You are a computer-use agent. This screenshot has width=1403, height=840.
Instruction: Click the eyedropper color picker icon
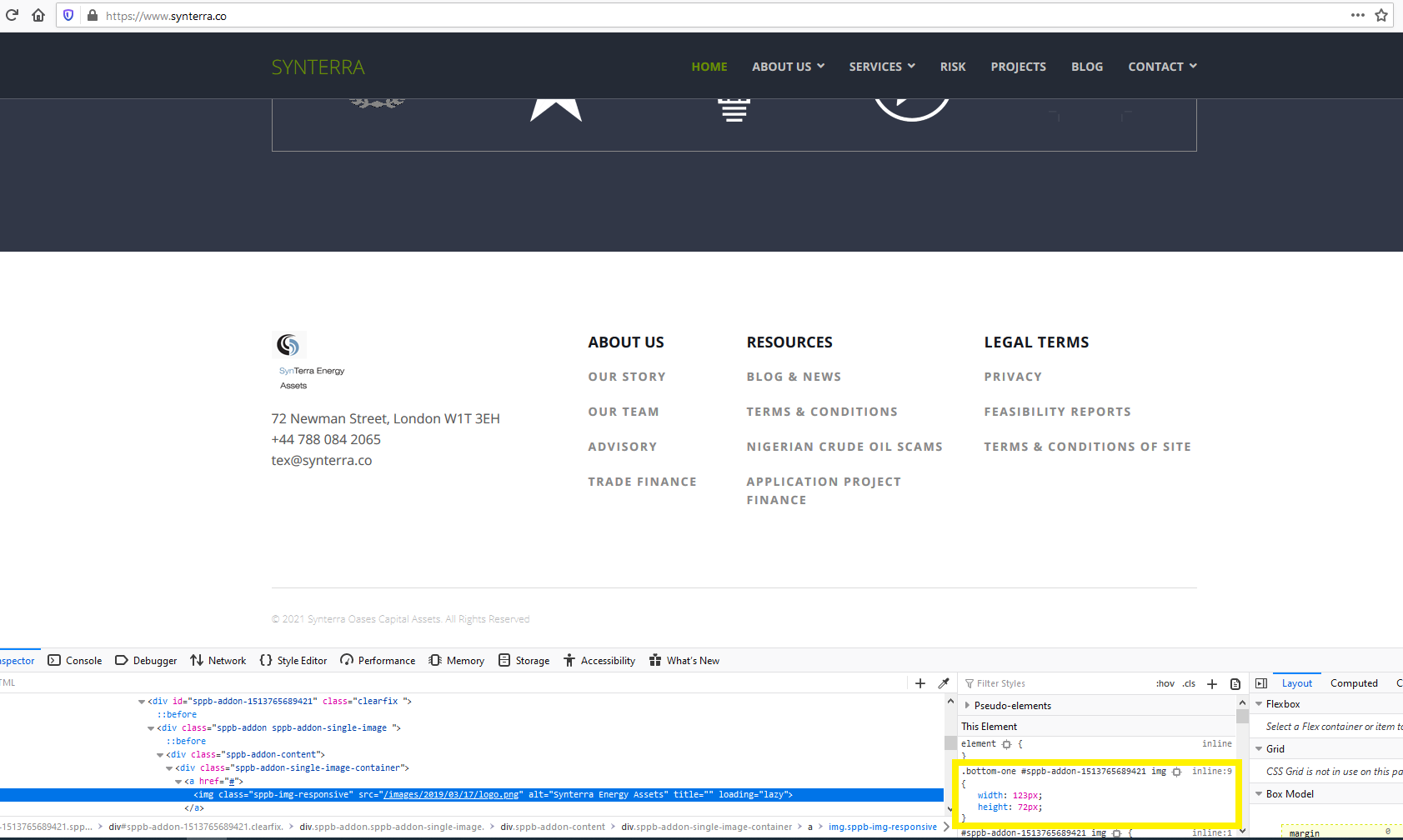pos(944,683)
